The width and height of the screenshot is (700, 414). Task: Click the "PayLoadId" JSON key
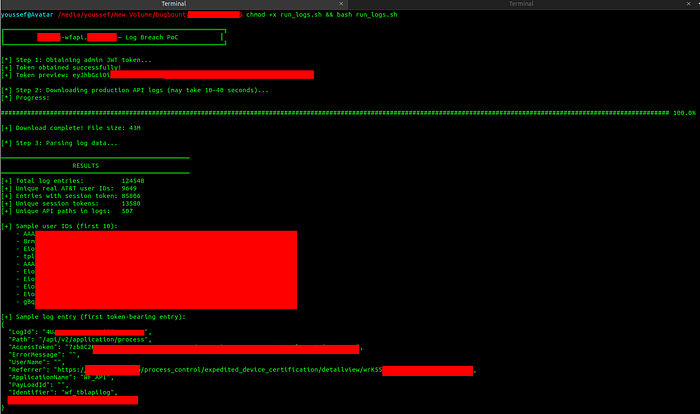point(30,385)
